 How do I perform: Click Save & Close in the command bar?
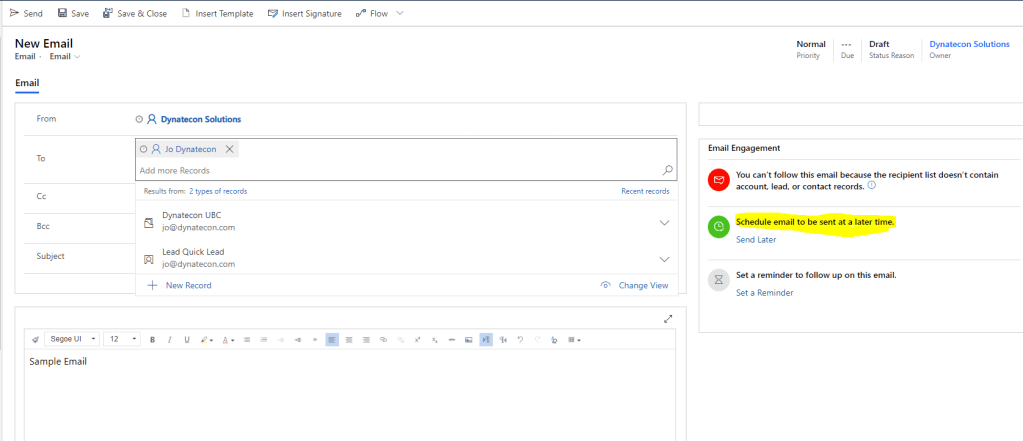tap(135, 13)
